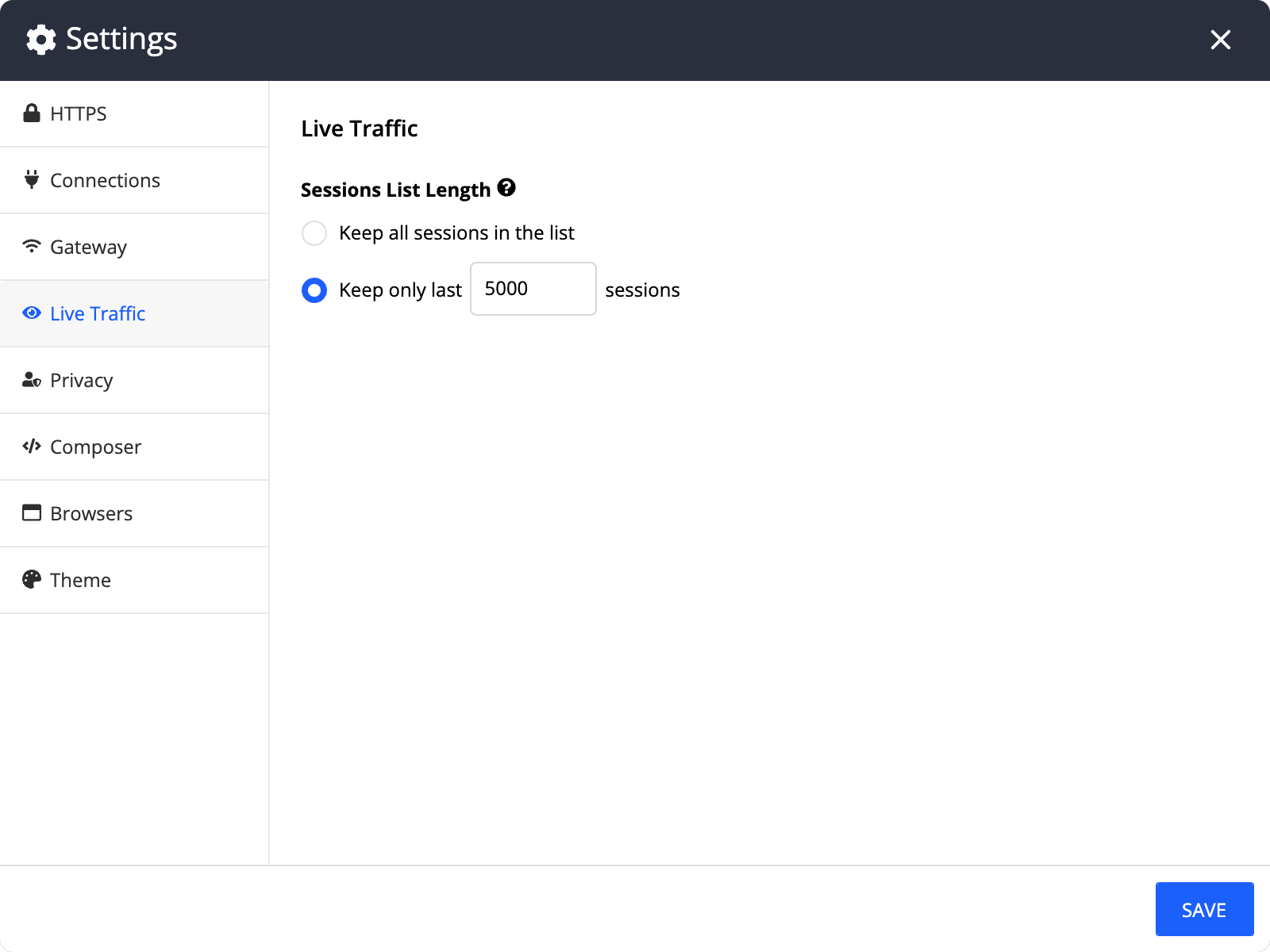The width and height of the screenshot is (1270, 952).
Task: Click the Settings title text
Action: [121, 39]
